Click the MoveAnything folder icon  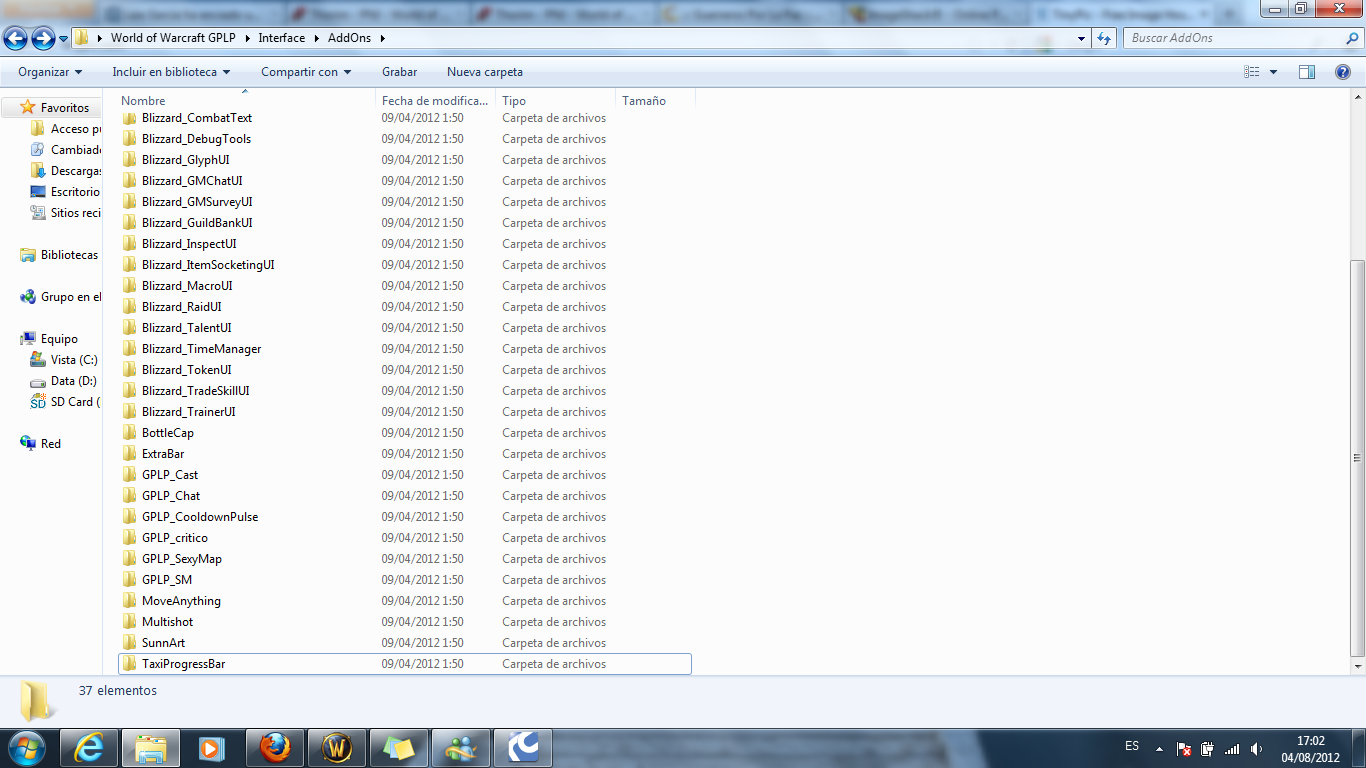pos(129,601)
